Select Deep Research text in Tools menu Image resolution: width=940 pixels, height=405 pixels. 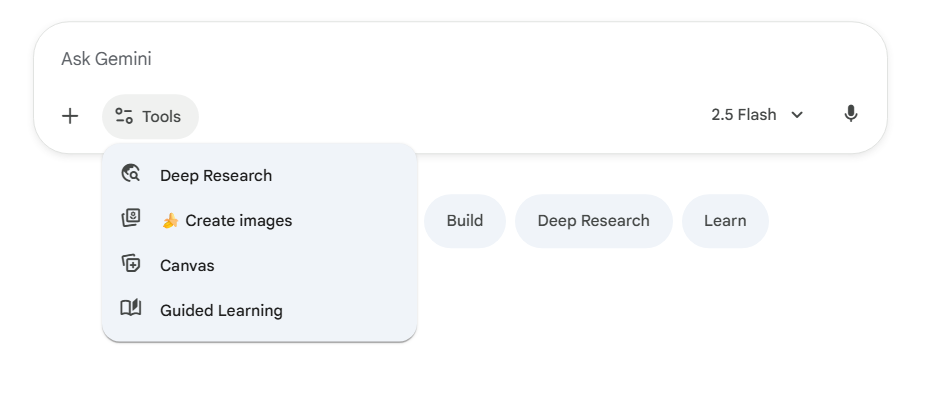[216, 176]
